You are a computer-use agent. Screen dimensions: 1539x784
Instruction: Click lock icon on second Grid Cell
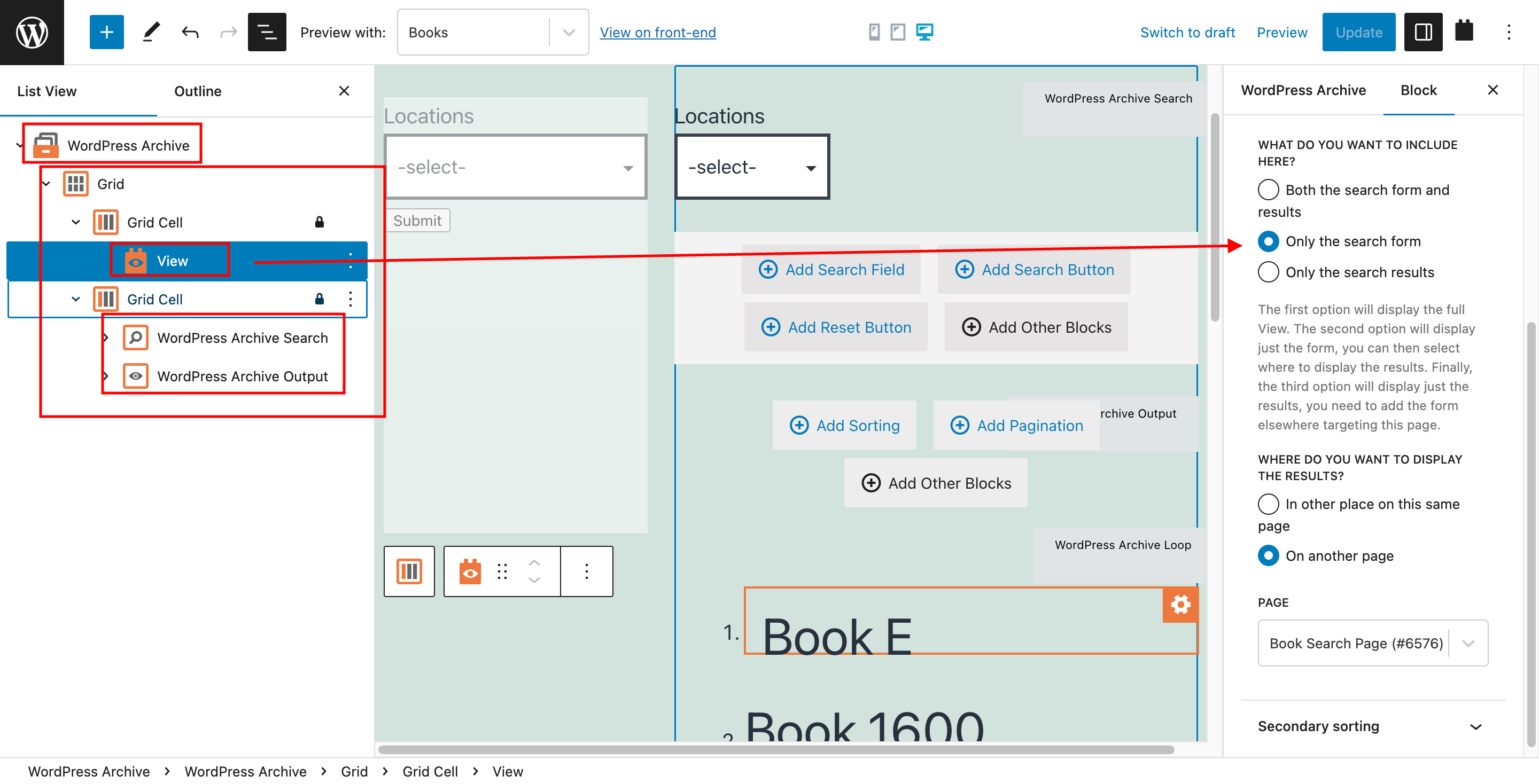[320, 299]
